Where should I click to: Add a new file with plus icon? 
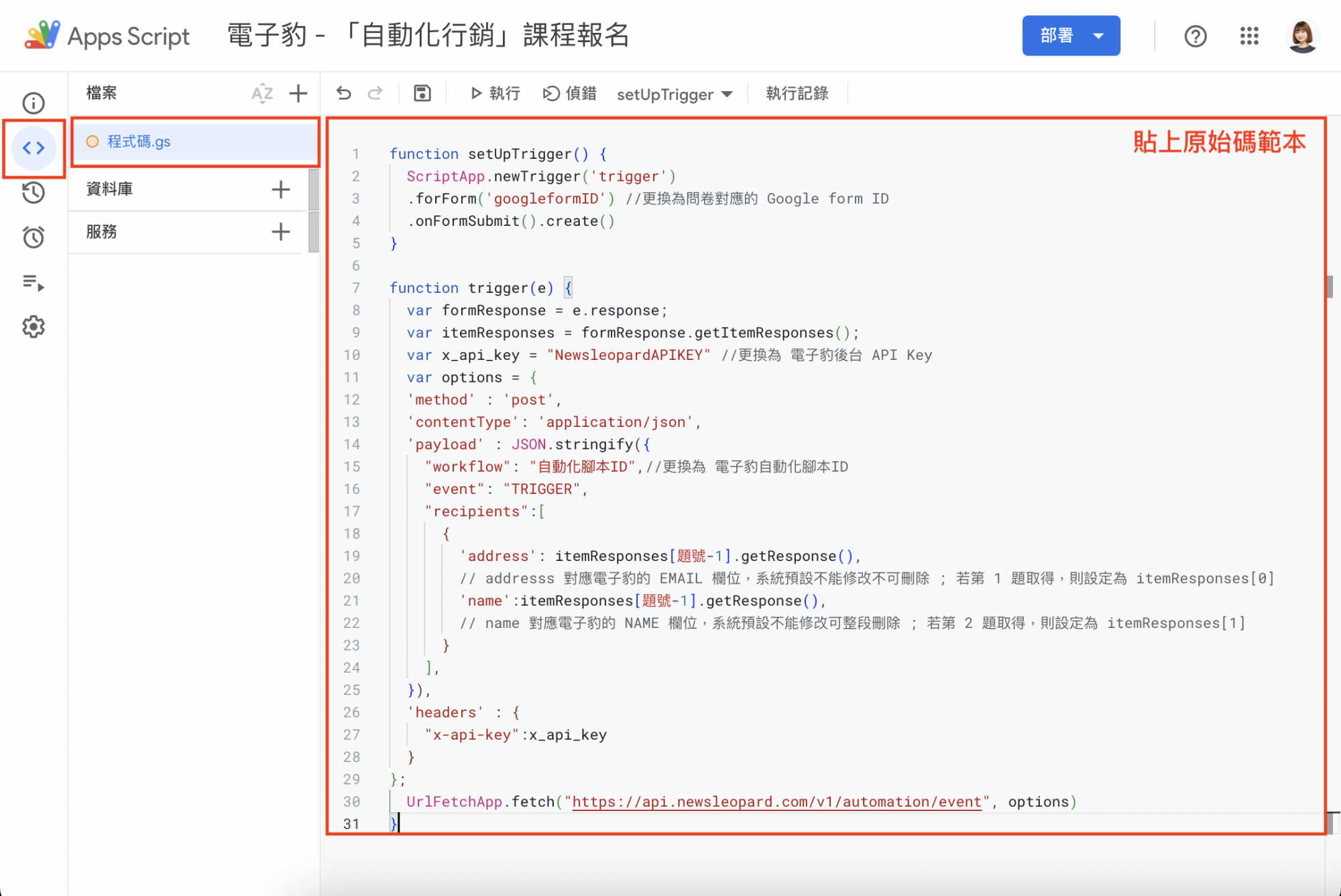click(x=298, y=93)
